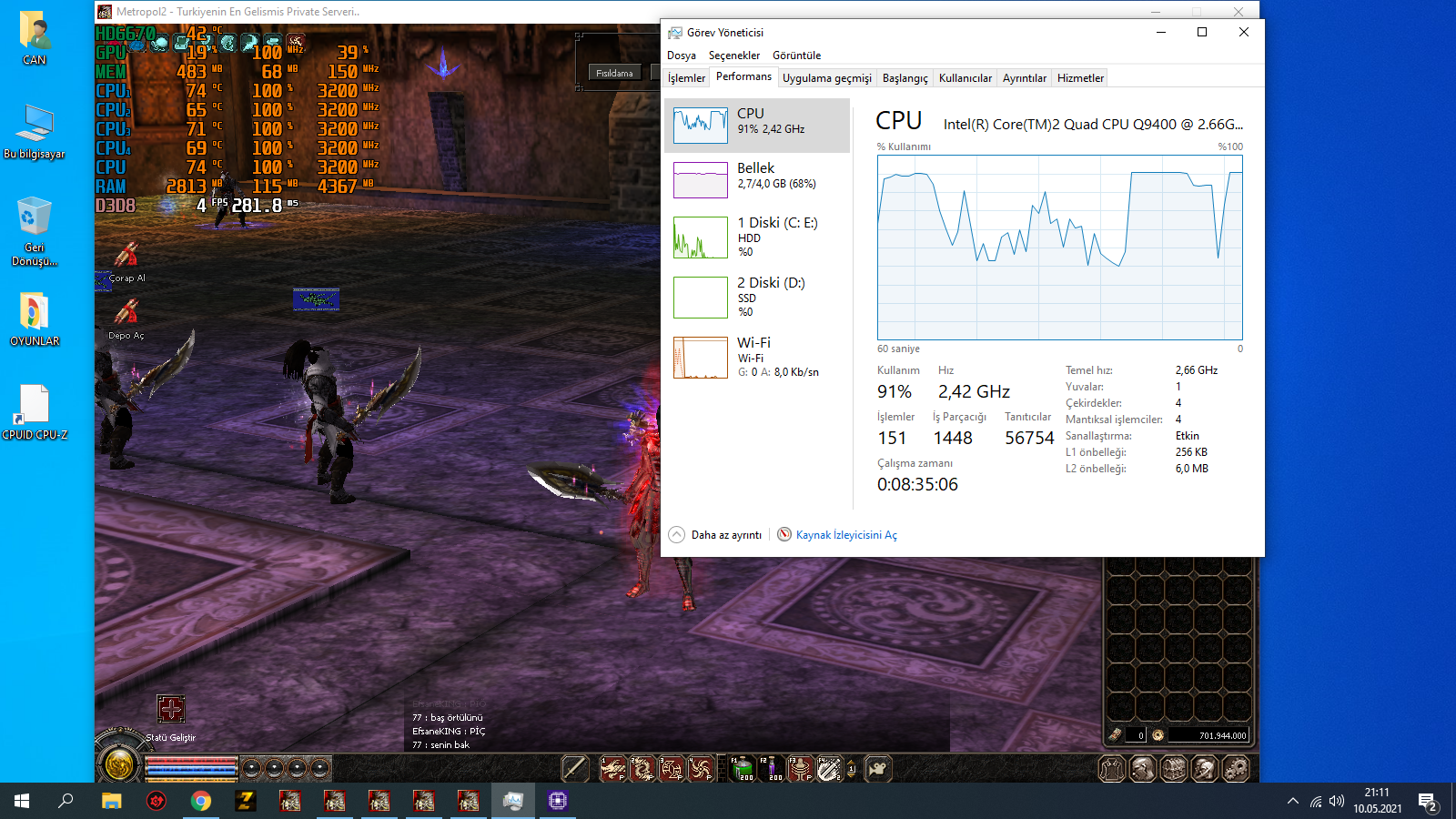Open Google Chrome from the taskbar
Viewport: 1456px width, 819px height.
tap(201, 801)
